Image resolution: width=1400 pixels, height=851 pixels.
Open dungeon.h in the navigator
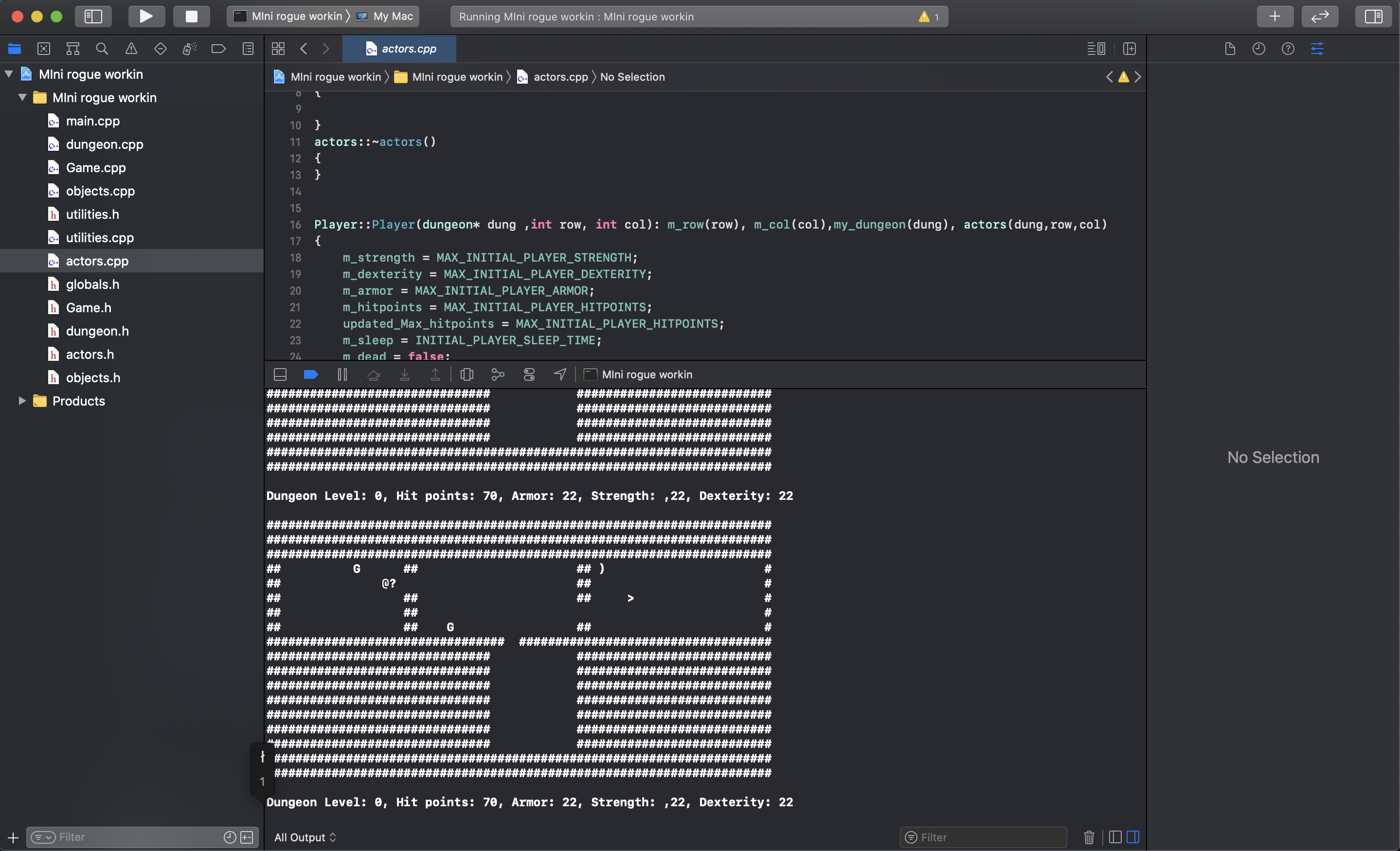point(97,331)
